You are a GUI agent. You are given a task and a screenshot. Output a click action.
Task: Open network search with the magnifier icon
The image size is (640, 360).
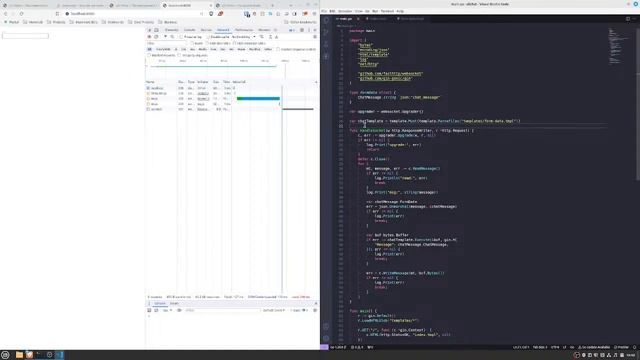[x=172, y=37]
